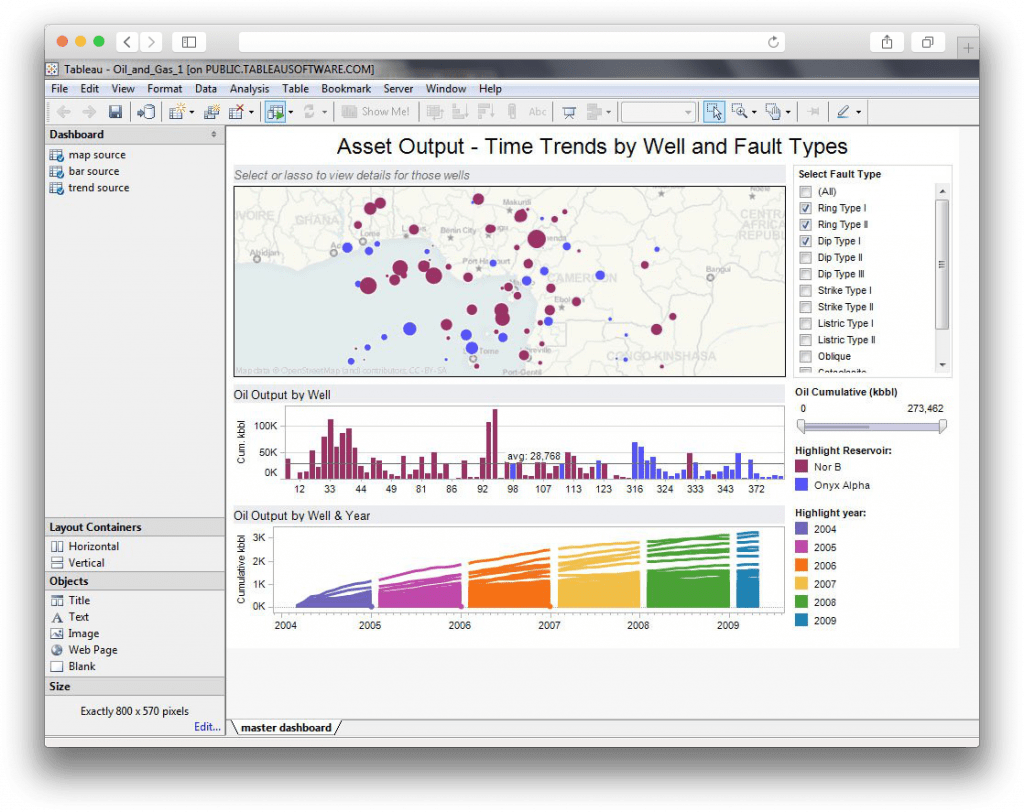1024x812 pixels.
Task: Click the Edit link under Size
Action: pyautogui.click(x=207, y=727)
